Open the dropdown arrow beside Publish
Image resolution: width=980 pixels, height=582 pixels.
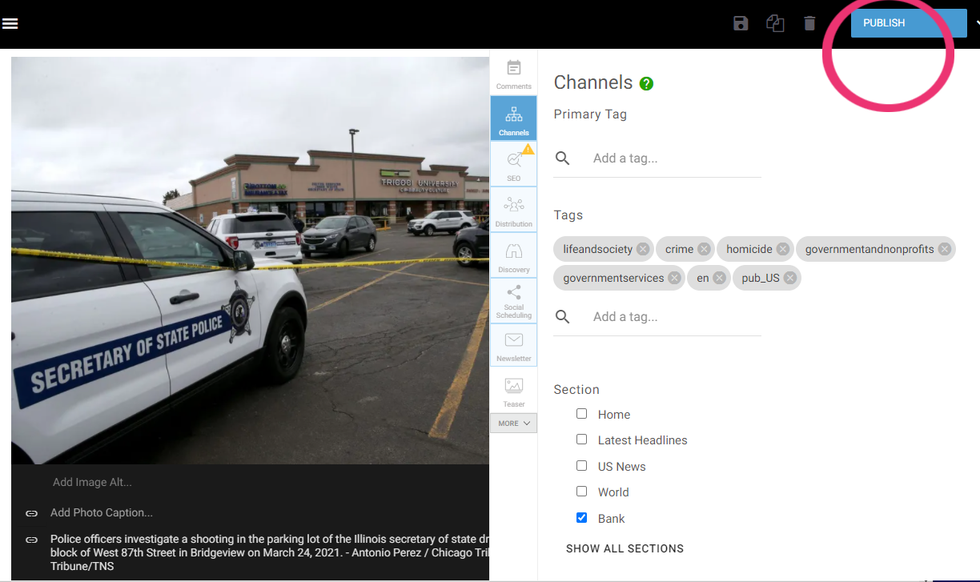coord(976,23)
